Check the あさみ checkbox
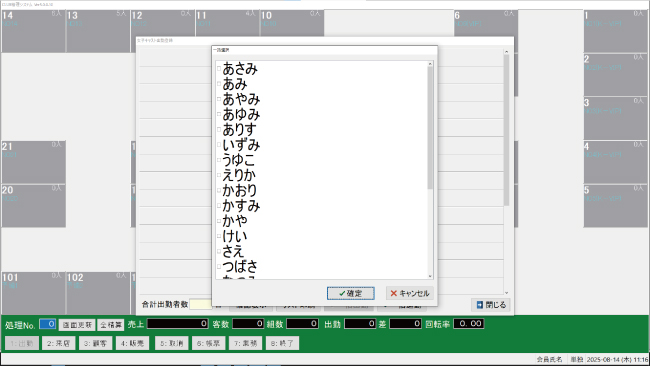 218,69
